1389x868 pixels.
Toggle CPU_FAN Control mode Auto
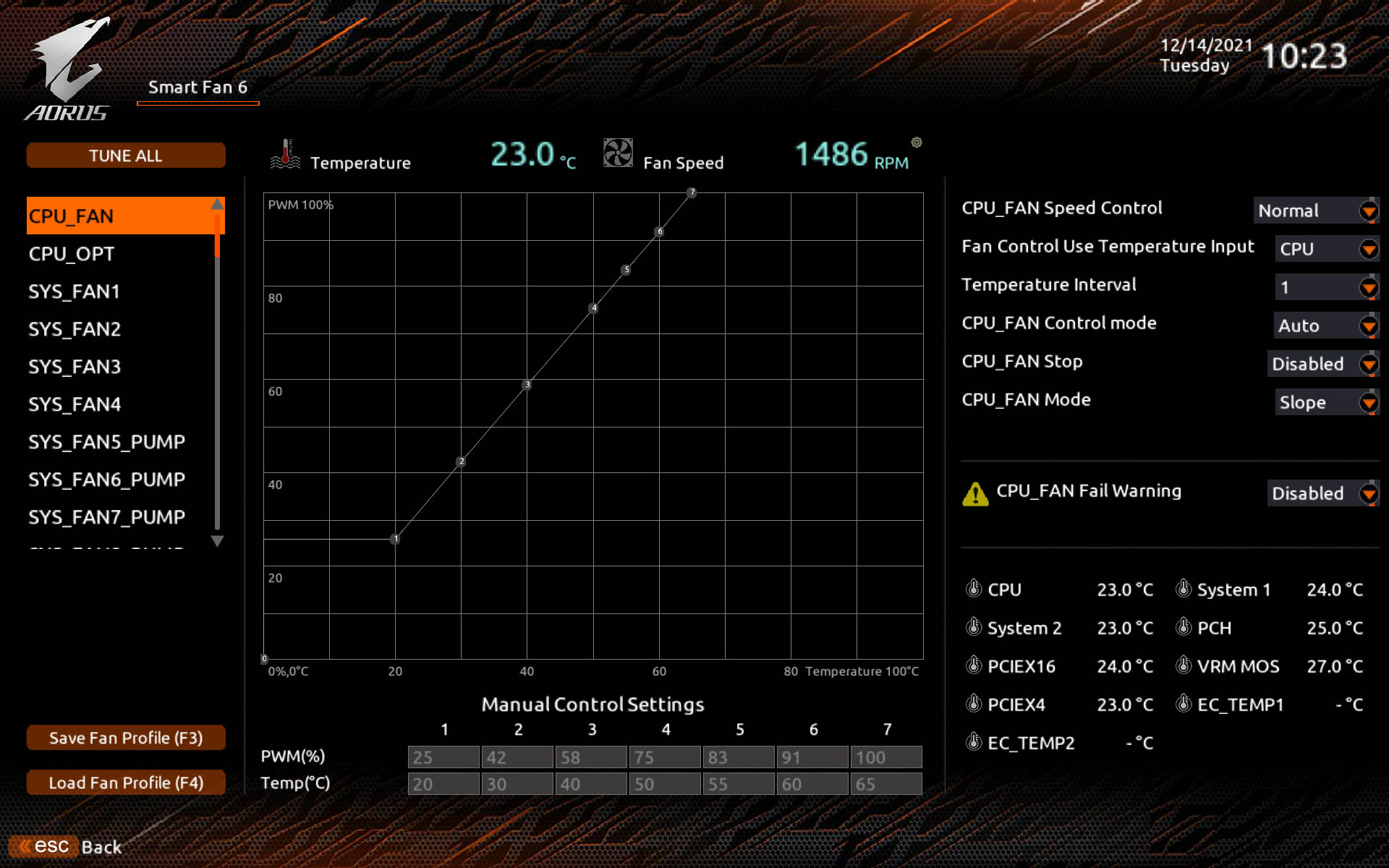1320,325
